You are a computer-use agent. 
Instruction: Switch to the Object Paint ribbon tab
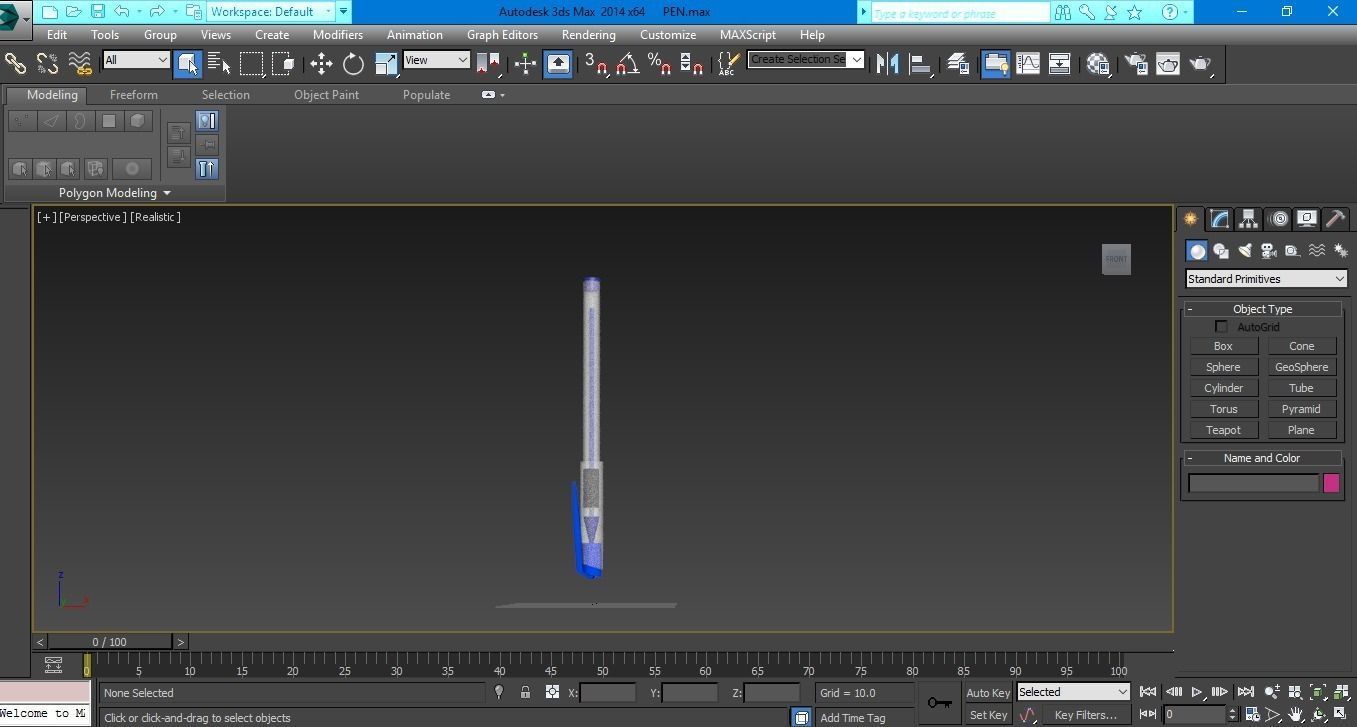click(326, 95)
